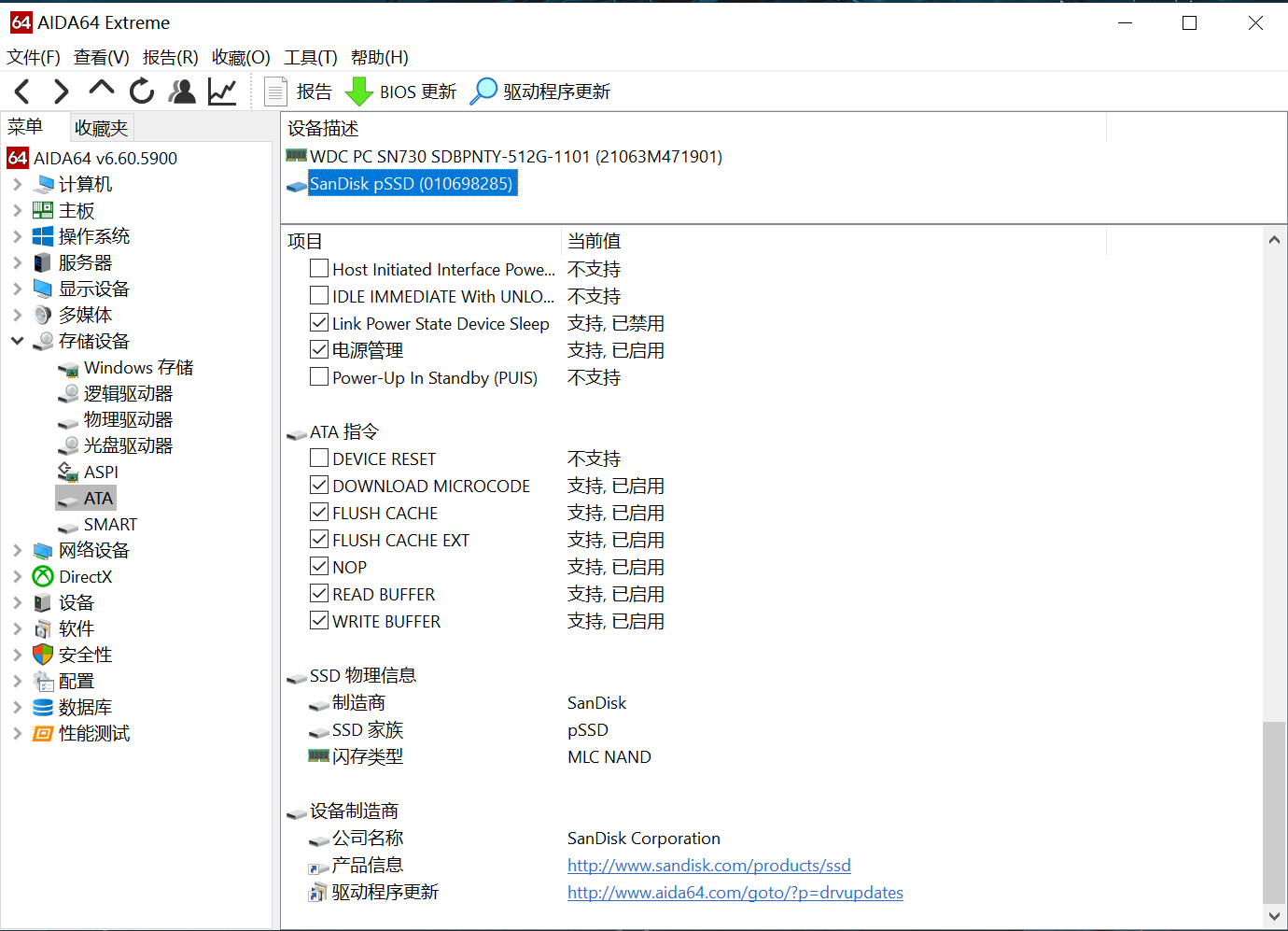This screenshot has width=1288, height=931.
Task: Select the 安全性 shield icon
Action: [43, 655]
